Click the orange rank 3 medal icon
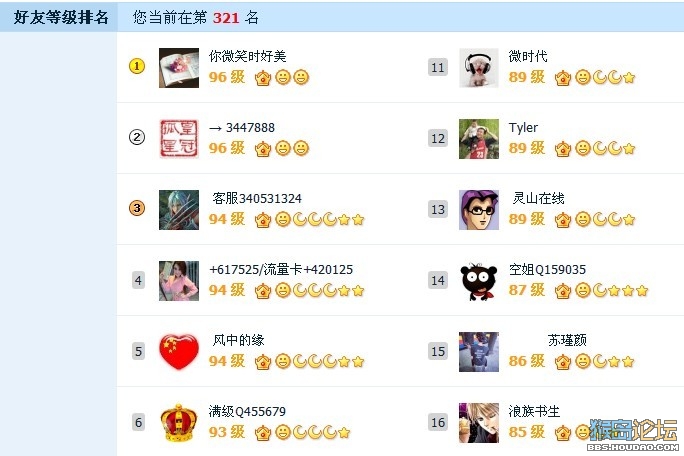 click(x=137, y=208)
